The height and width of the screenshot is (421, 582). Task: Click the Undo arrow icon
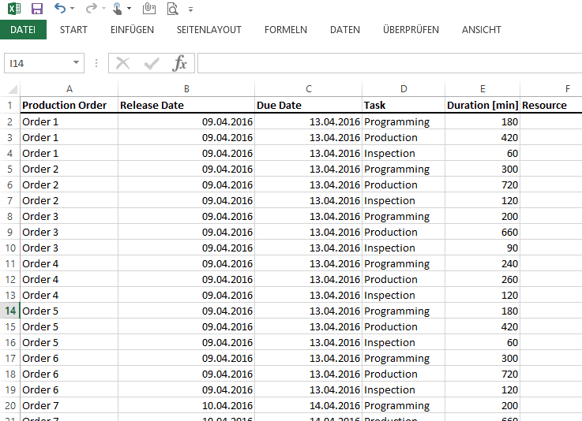point(60,8)
